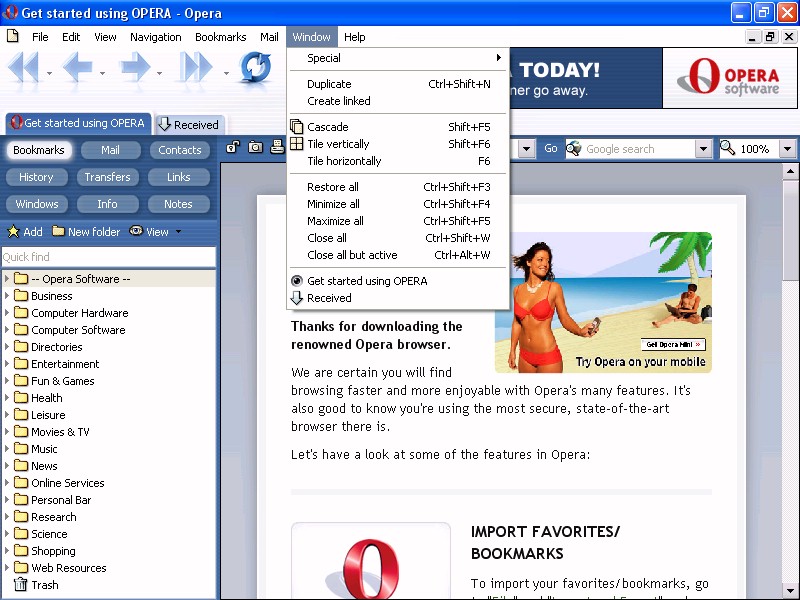Image resolution: width=800 pixels, height=600 pixels.
Task: Expand the Business bookmark folder
Action: [7, 295]
